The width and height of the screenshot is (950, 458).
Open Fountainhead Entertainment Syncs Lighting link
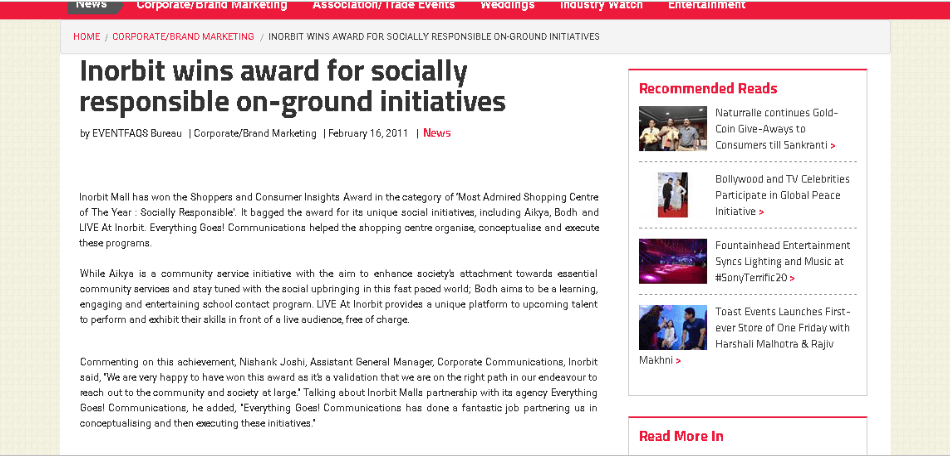782,262
